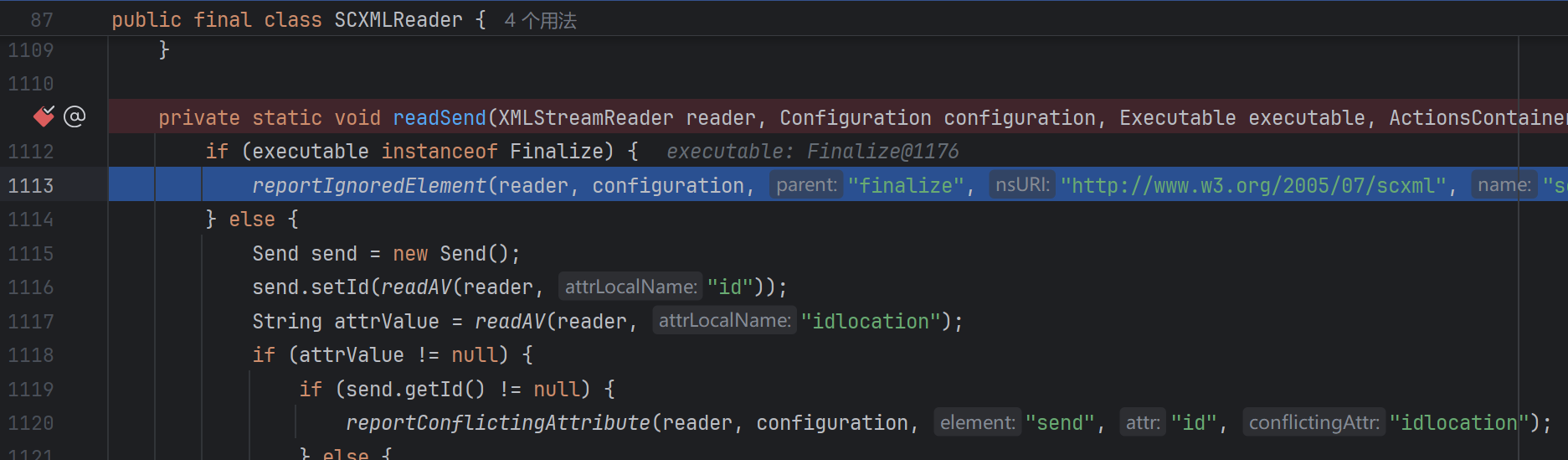Click the readSend method name
Viewport: 1568px width, 460px height.
(x=440, y=118)
